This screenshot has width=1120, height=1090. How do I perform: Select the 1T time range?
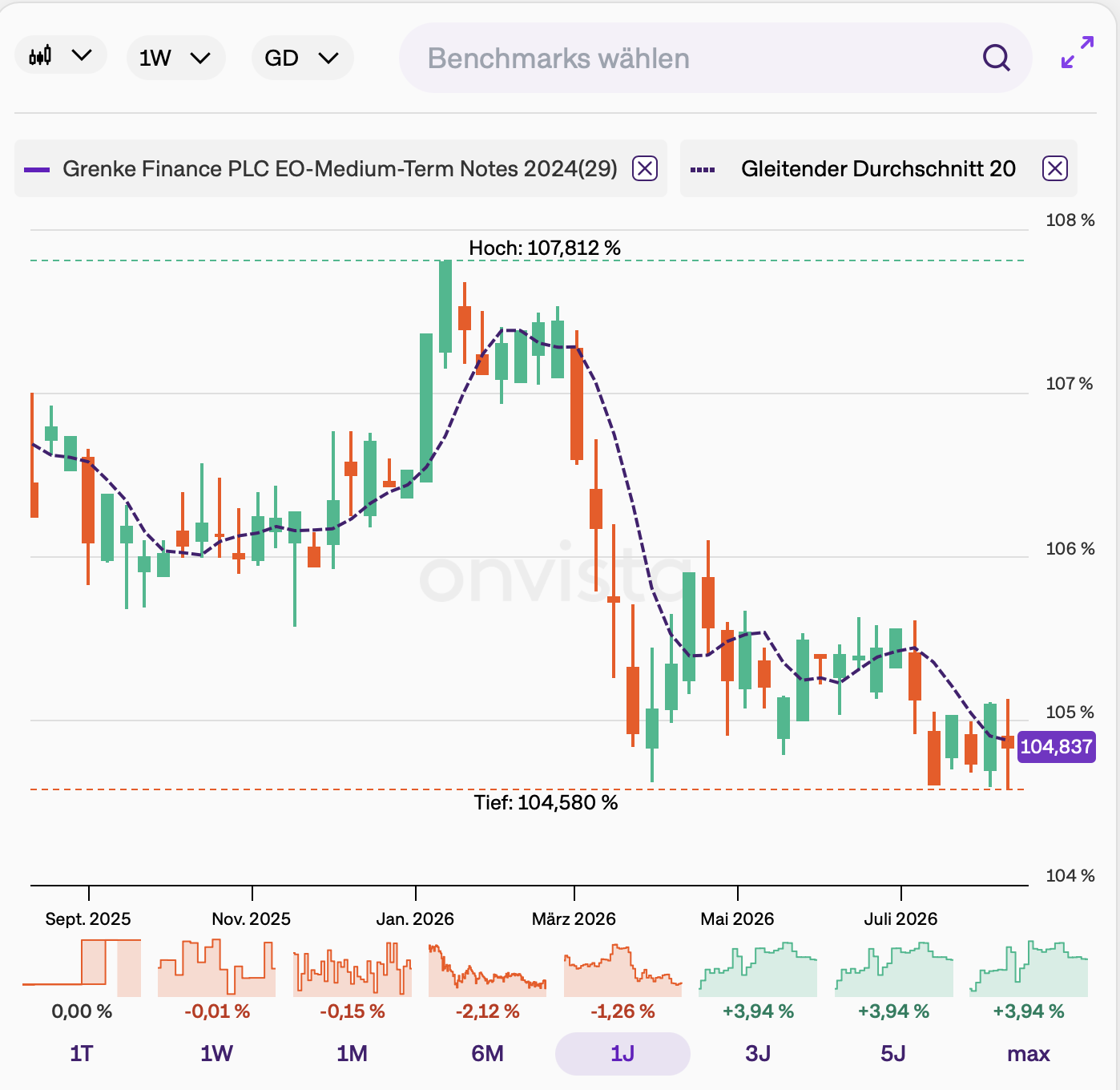pyautogui.click(x=82, y=1053)
